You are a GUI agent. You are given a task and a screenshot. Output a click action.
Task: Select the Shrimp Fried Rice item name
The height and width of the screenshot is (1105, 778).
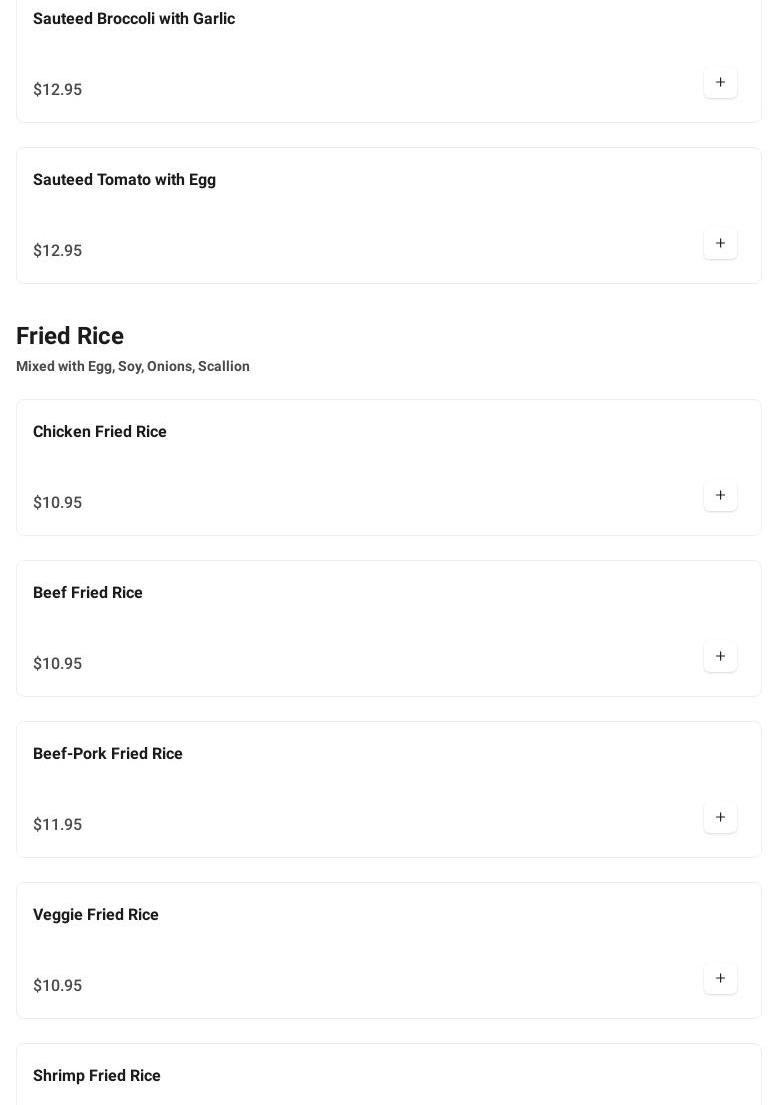tap(97, 1076)
